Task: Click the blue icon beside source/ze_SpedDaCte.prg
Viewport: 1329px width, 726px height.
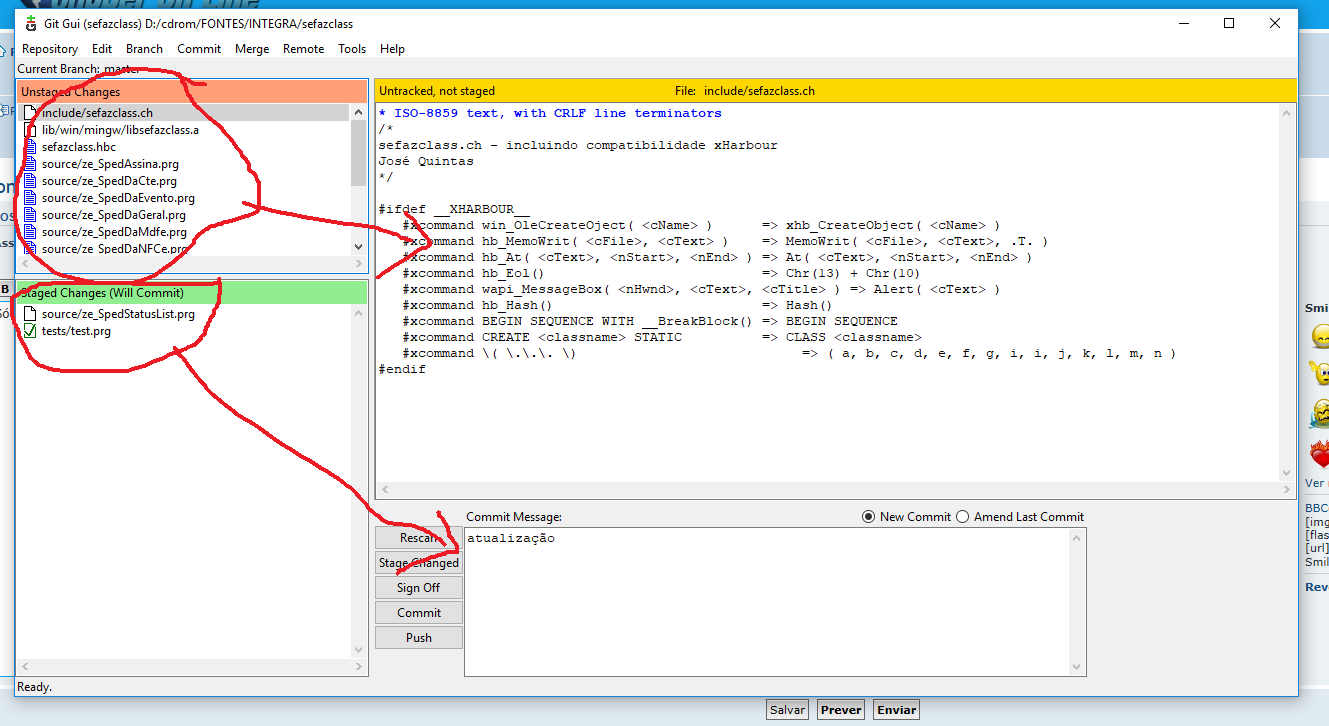Action: 30,181
